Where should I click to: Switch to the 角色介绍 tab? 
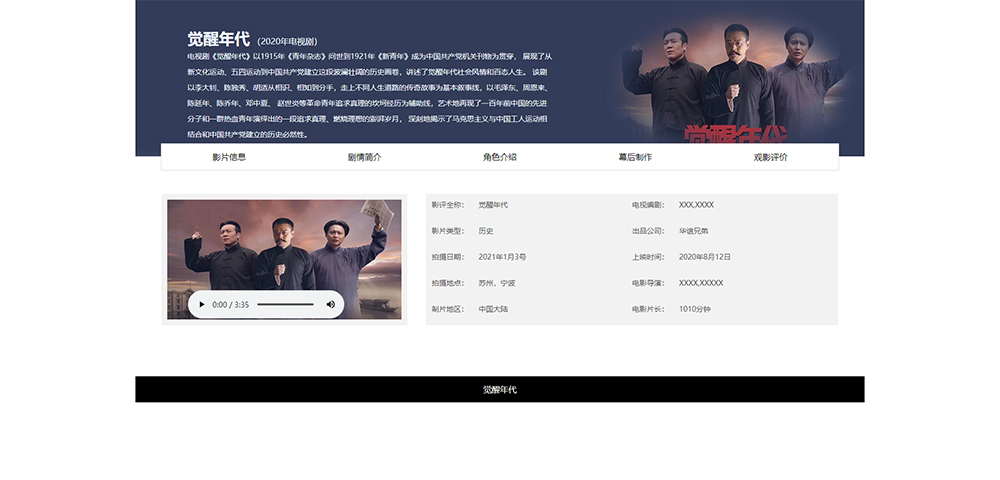tap(499, 157)
